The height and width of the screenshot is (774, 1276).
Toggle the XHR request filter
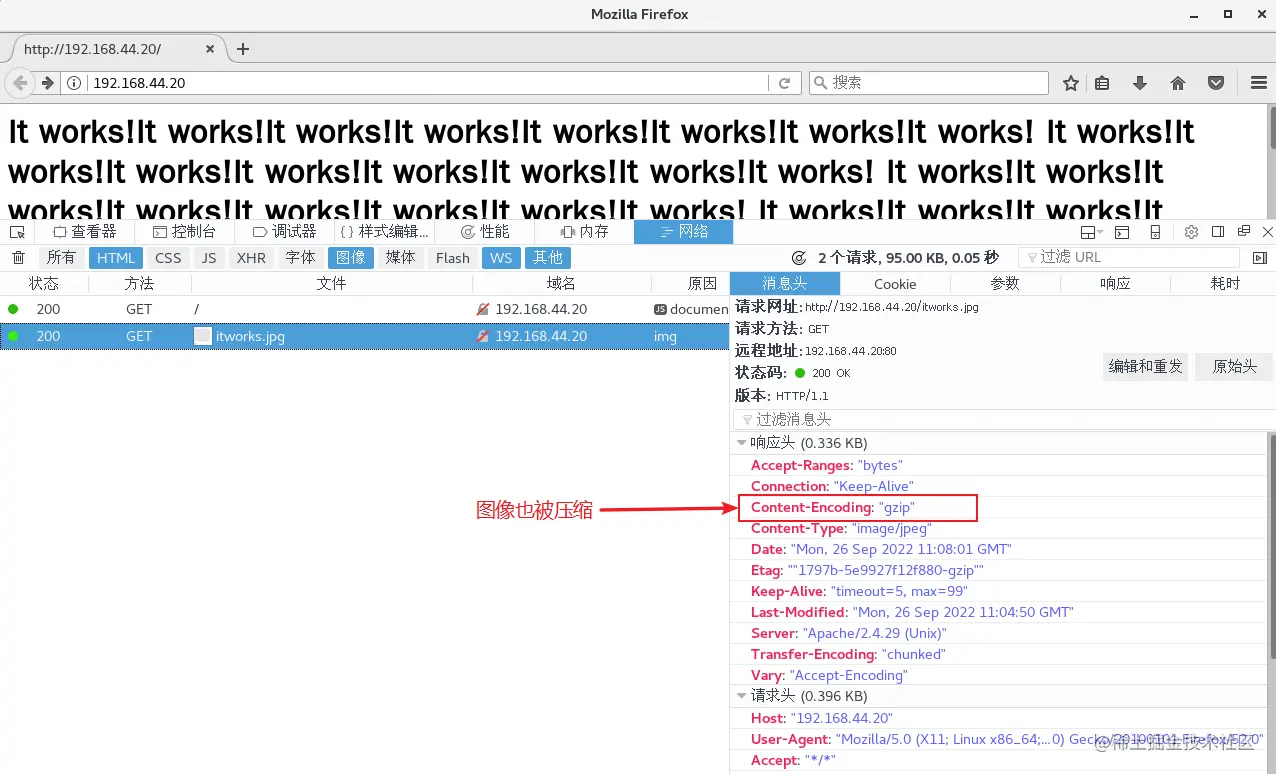pyautogui.click(x=251, y=257)
